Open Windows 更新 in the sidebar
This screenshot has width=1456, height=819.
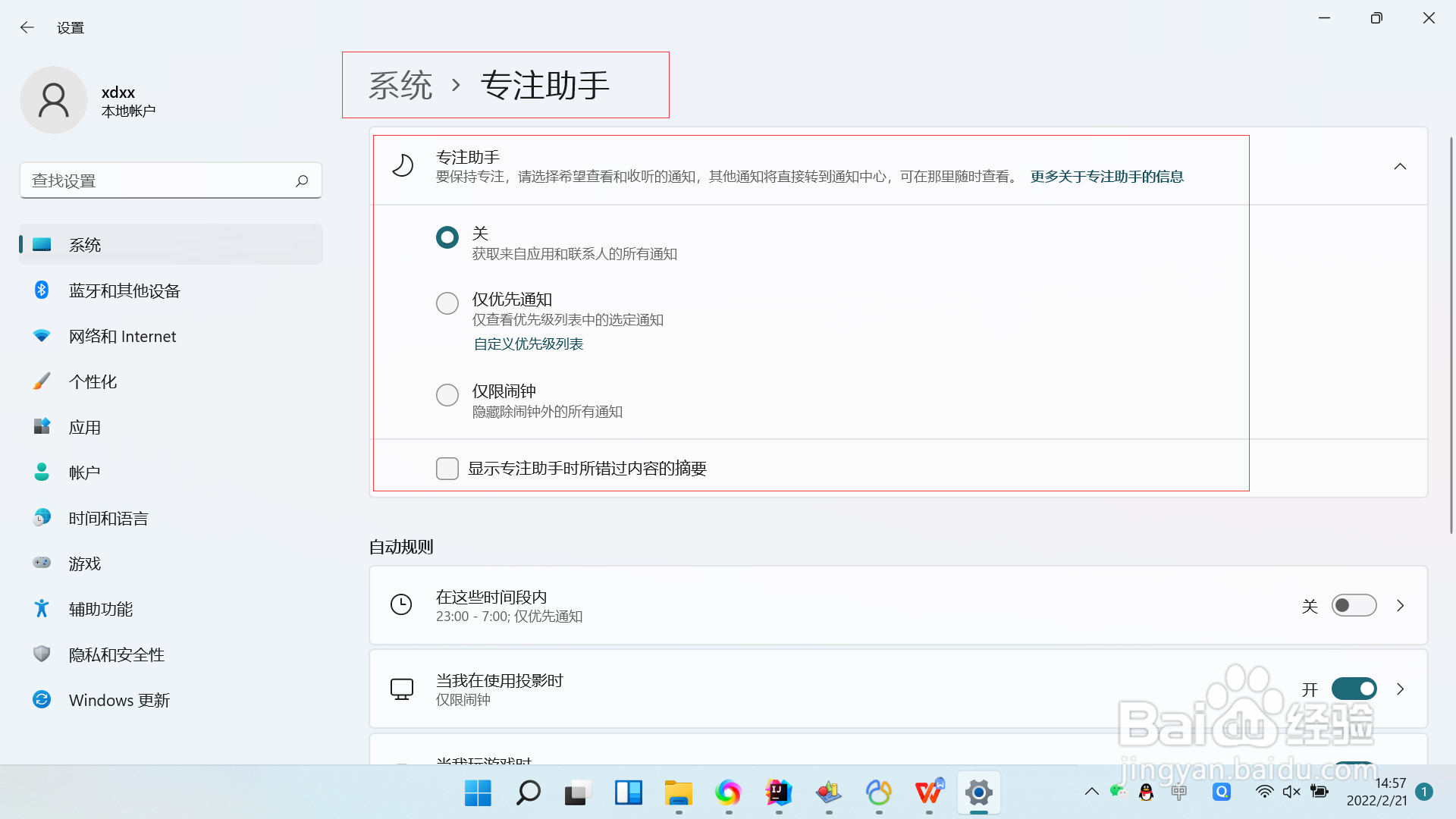[x=119, y=700]
